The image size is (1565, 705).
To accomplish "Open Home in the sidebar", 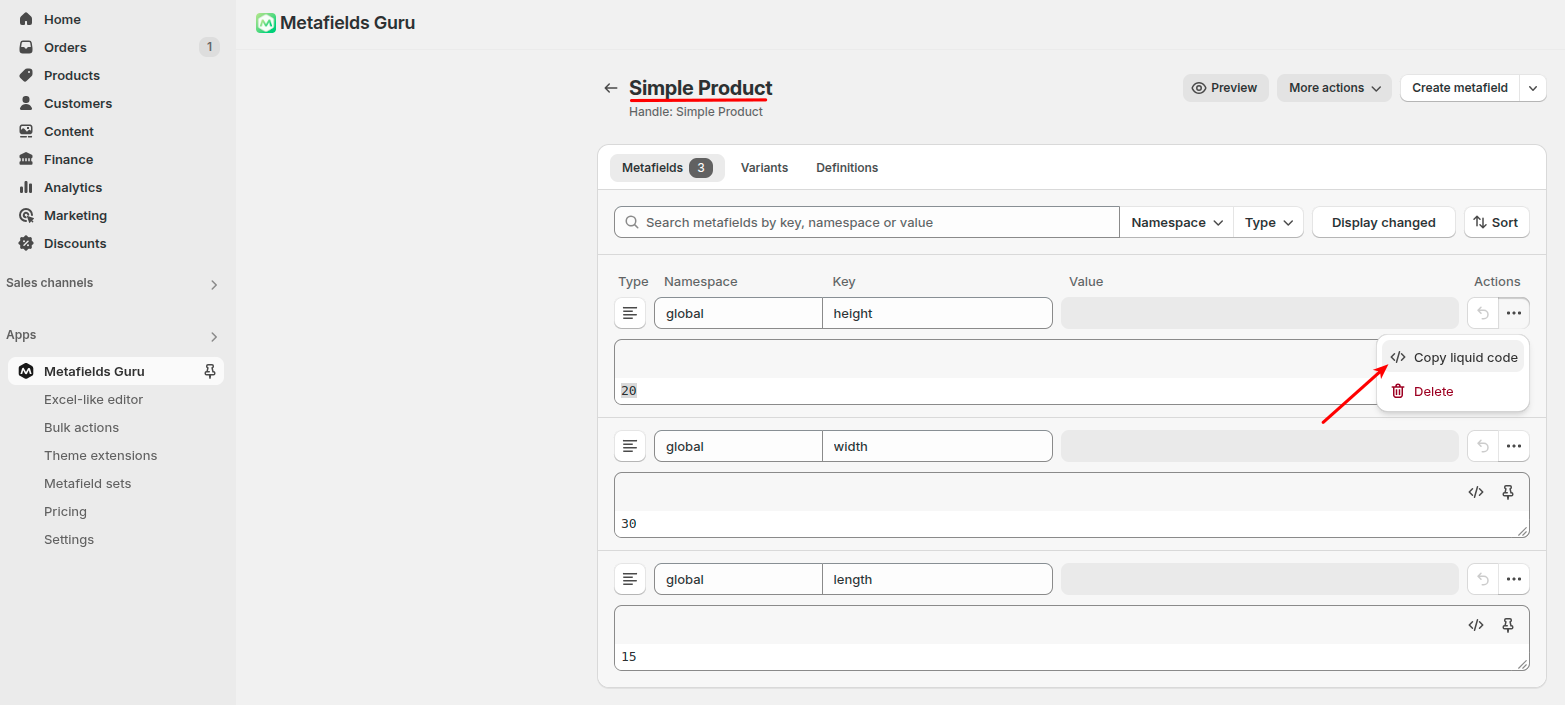I will tap(62, 19).
